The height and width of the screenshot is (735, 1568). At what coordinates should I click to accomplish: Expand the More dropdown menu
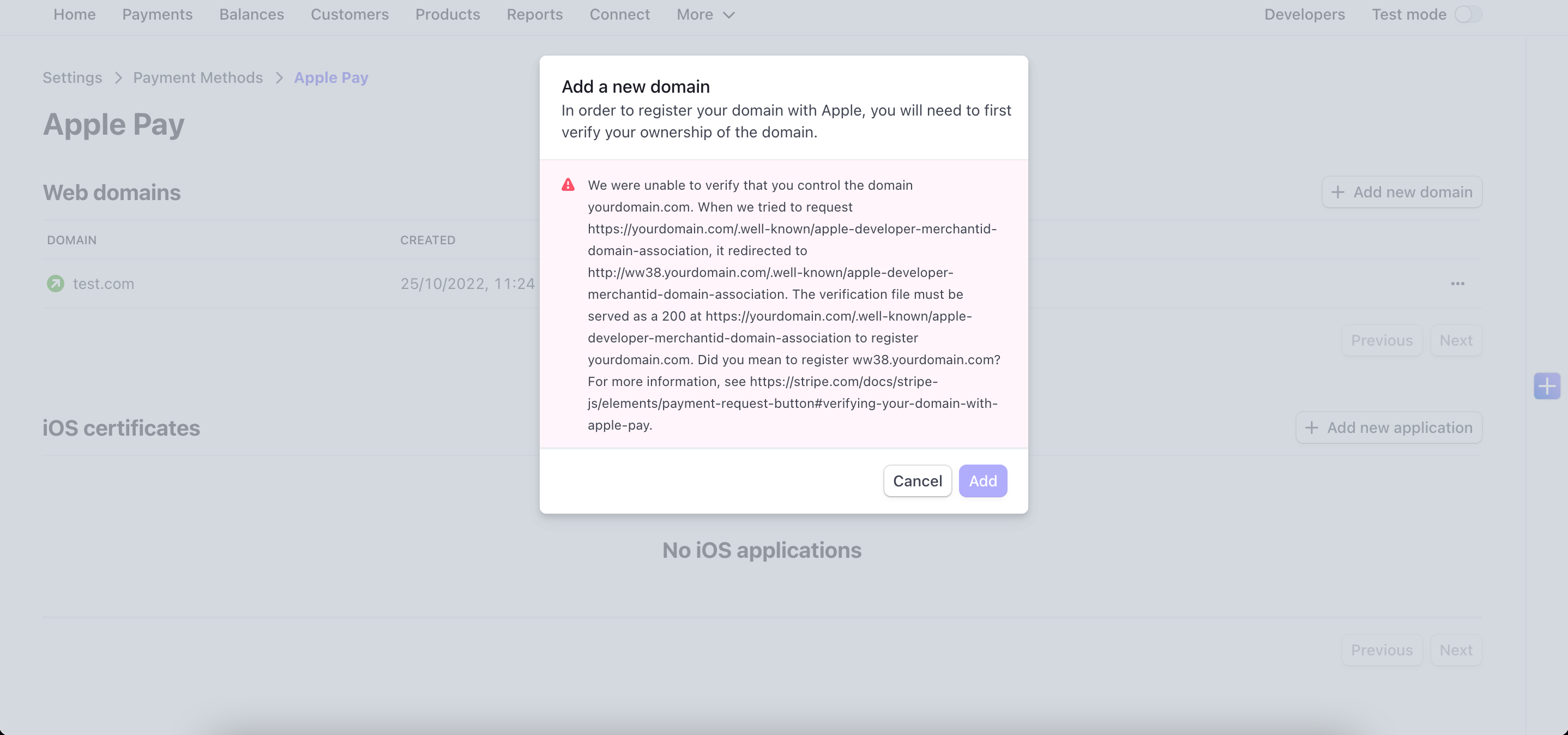pos(705,14)
